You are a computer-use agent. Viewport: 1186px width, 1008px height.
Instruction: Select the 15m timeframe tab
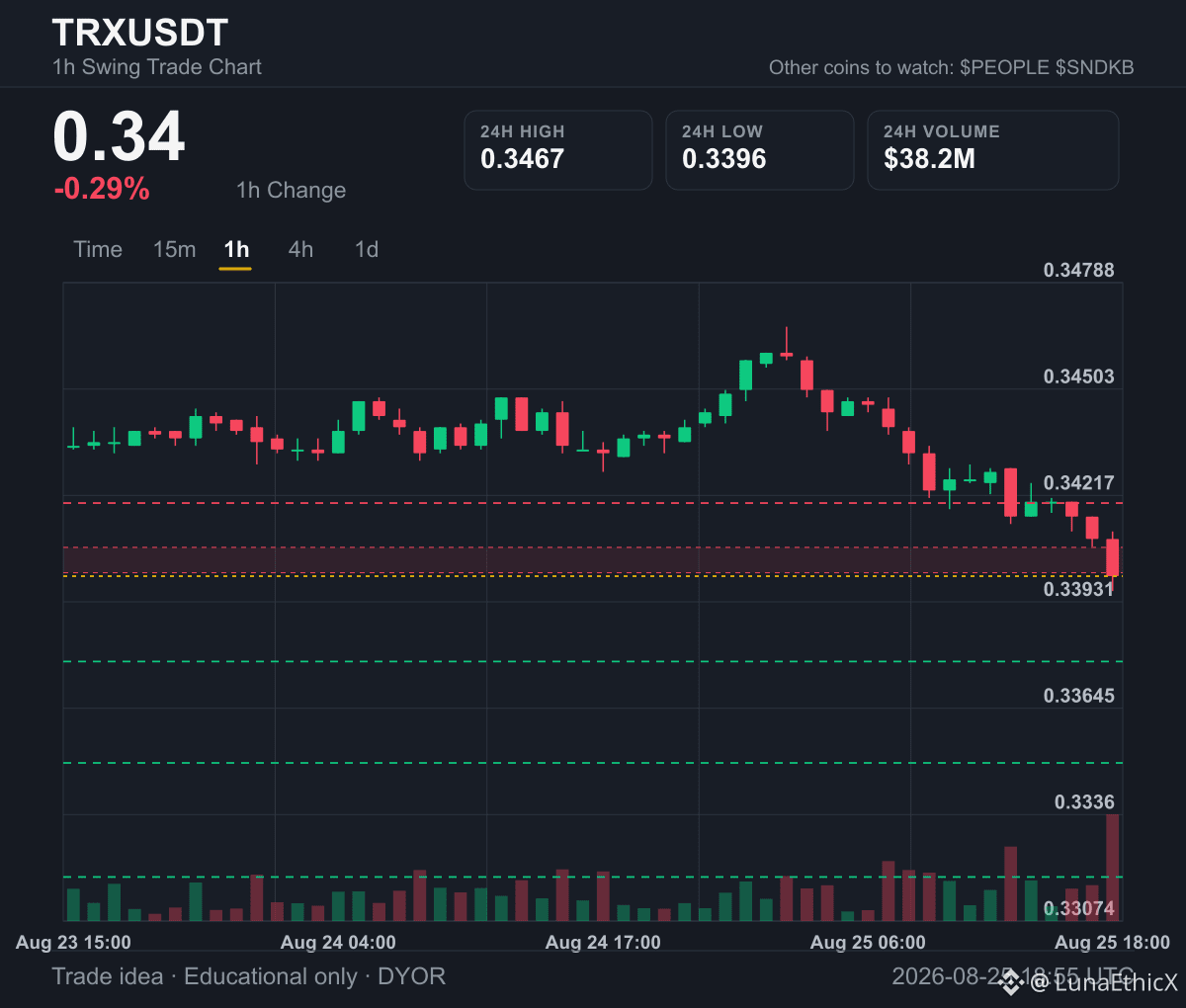tap(174, 249)
